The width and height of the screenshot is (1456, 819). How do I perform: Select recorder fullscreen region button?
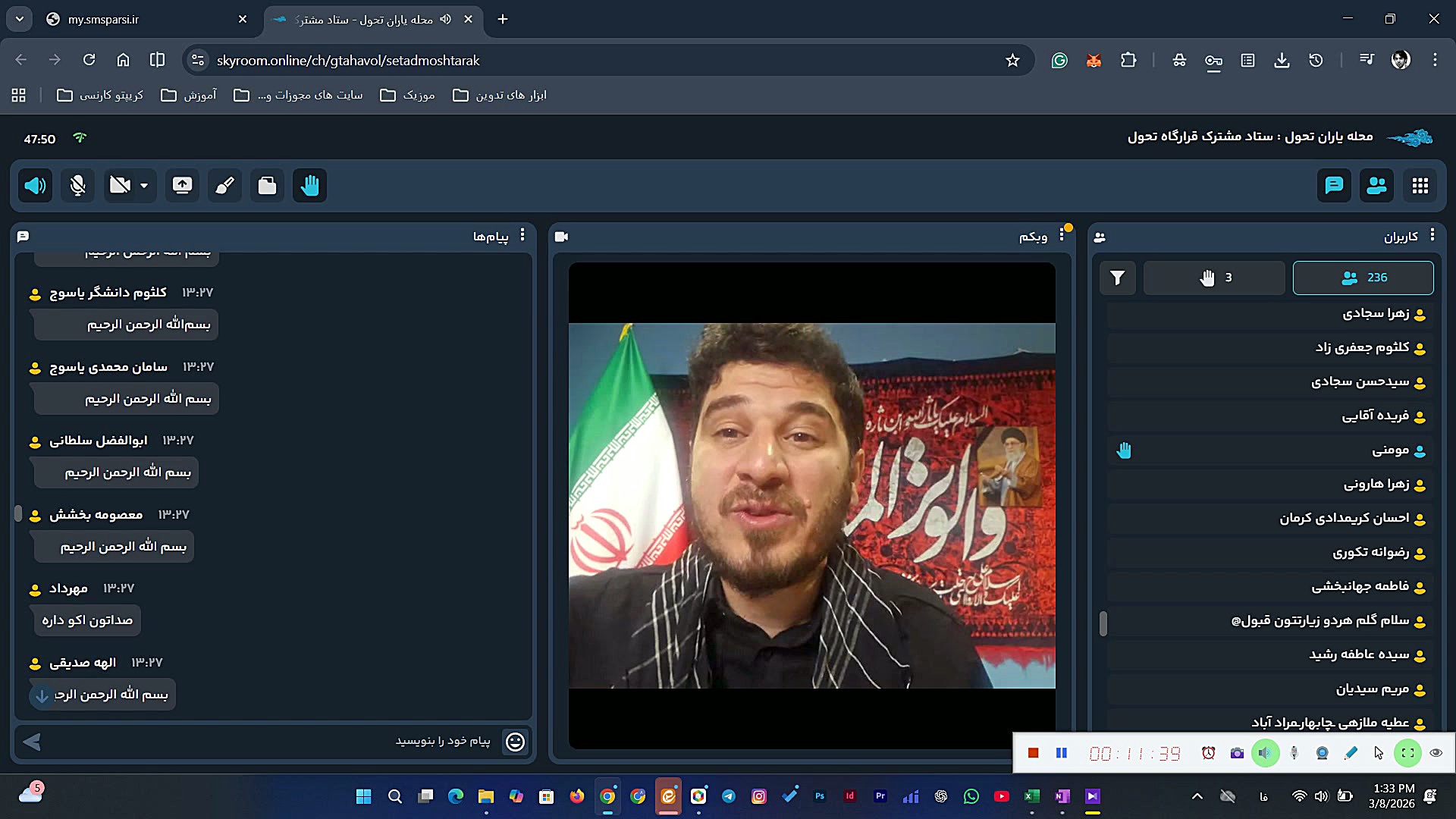1407,753
